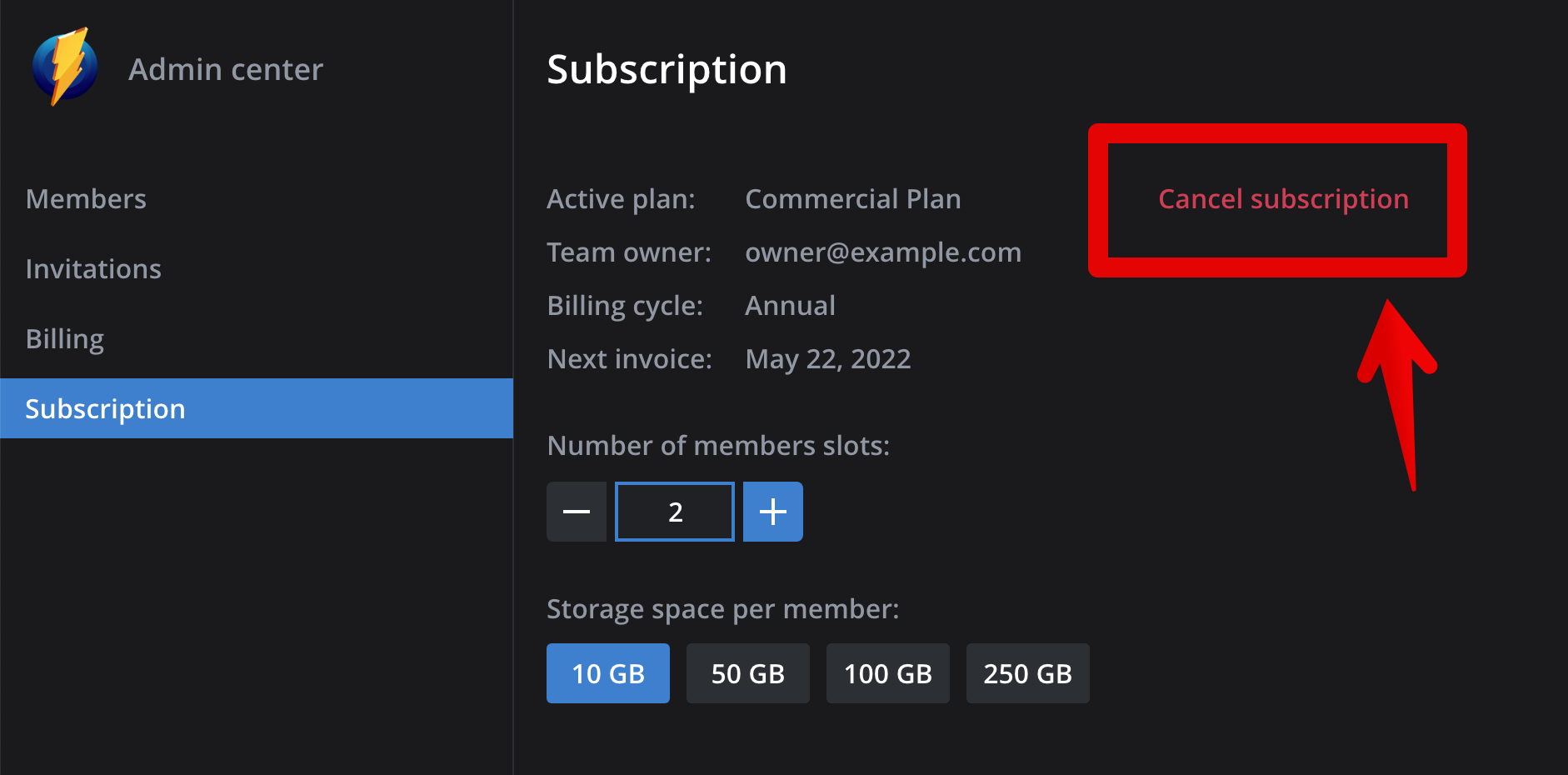Pick 100 GB storage per member

coord(888,673)
